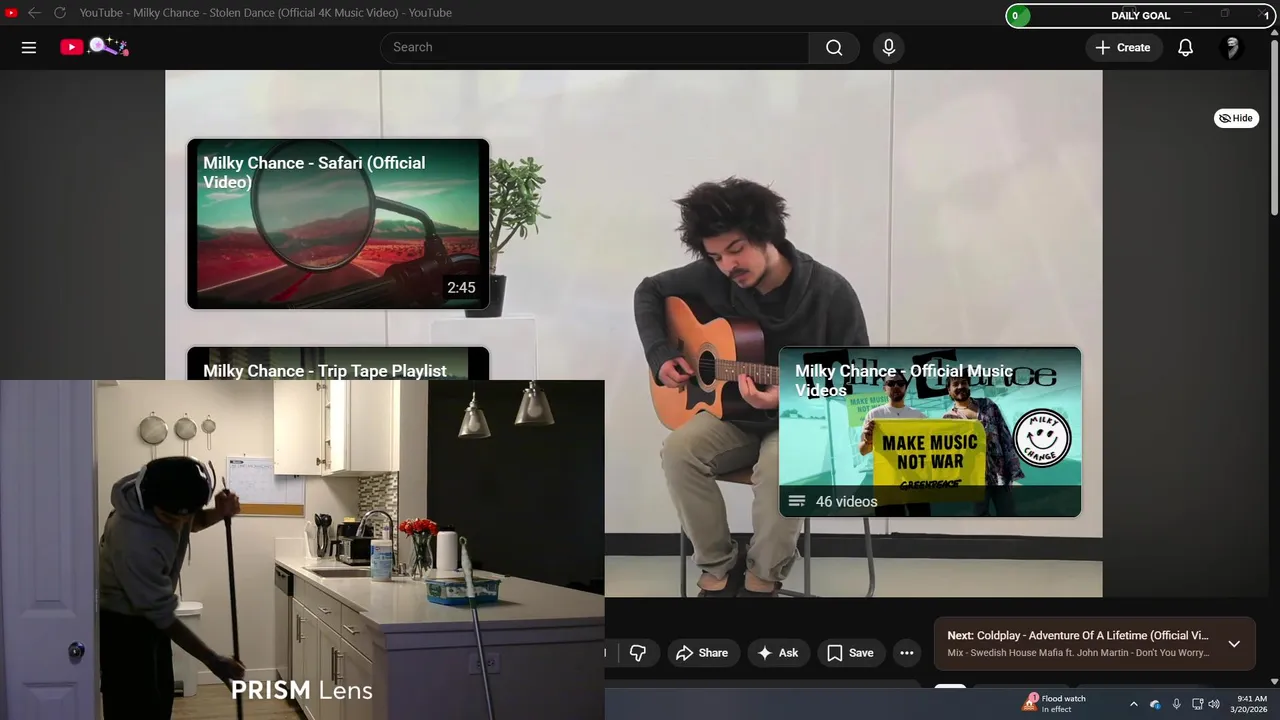Click the browser back arrow
This screenshot has width=1280, height=720.
tap(34, 13)
